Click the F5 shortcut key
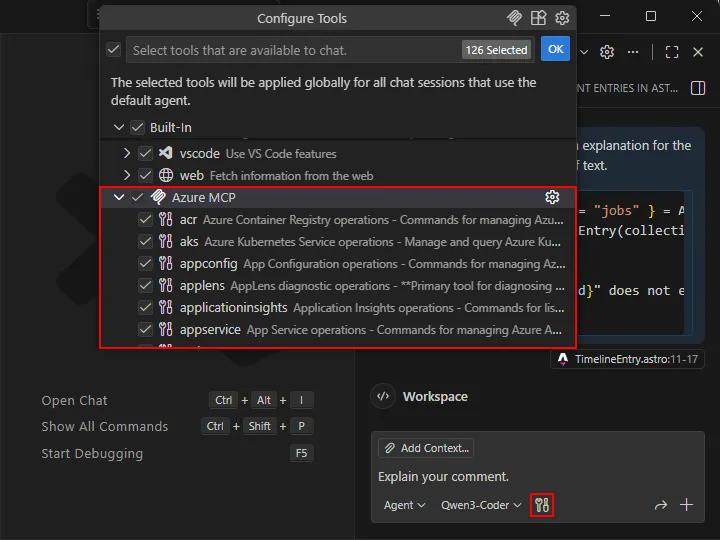The width and height of the screenshot is (720, 540). pyautogui.click(x=301, y=453)
